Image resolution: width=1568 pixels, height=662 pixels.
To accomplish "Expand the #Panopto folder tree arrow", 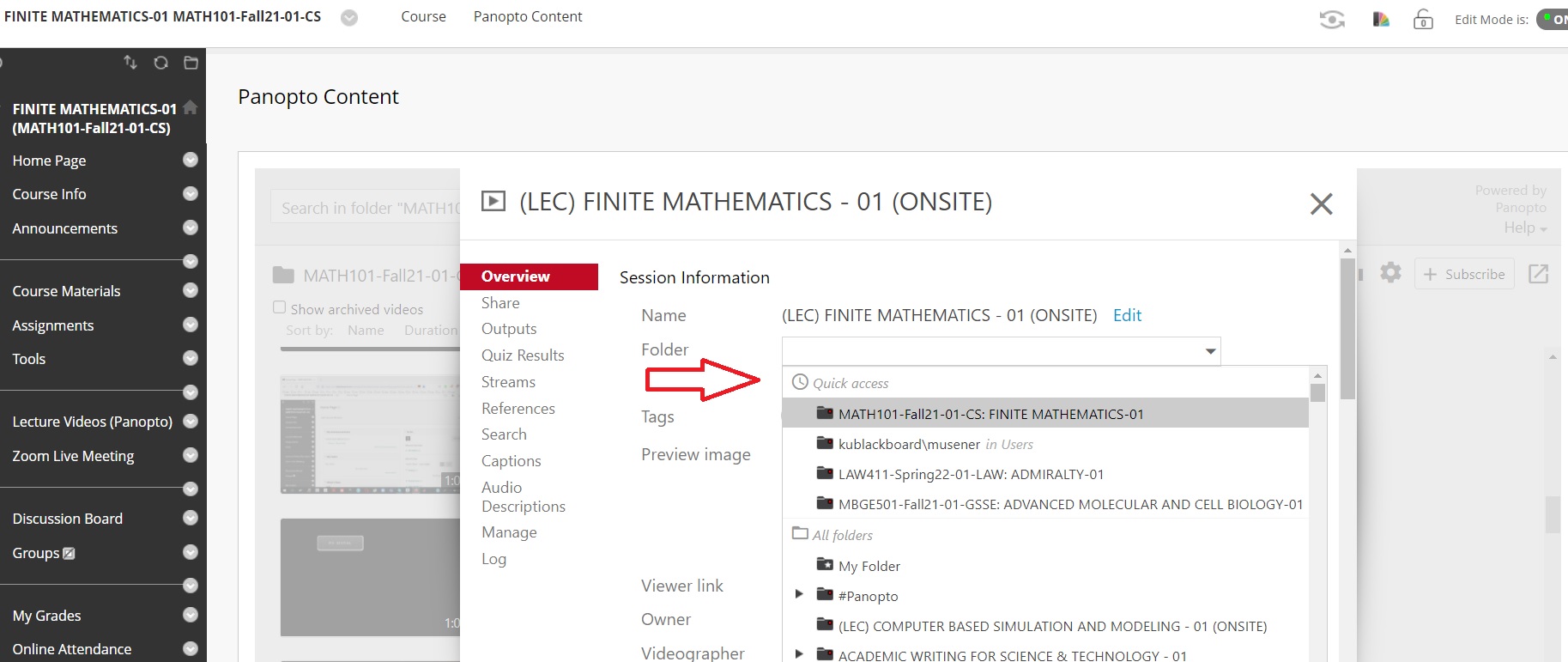I will (x=799, y=594).
